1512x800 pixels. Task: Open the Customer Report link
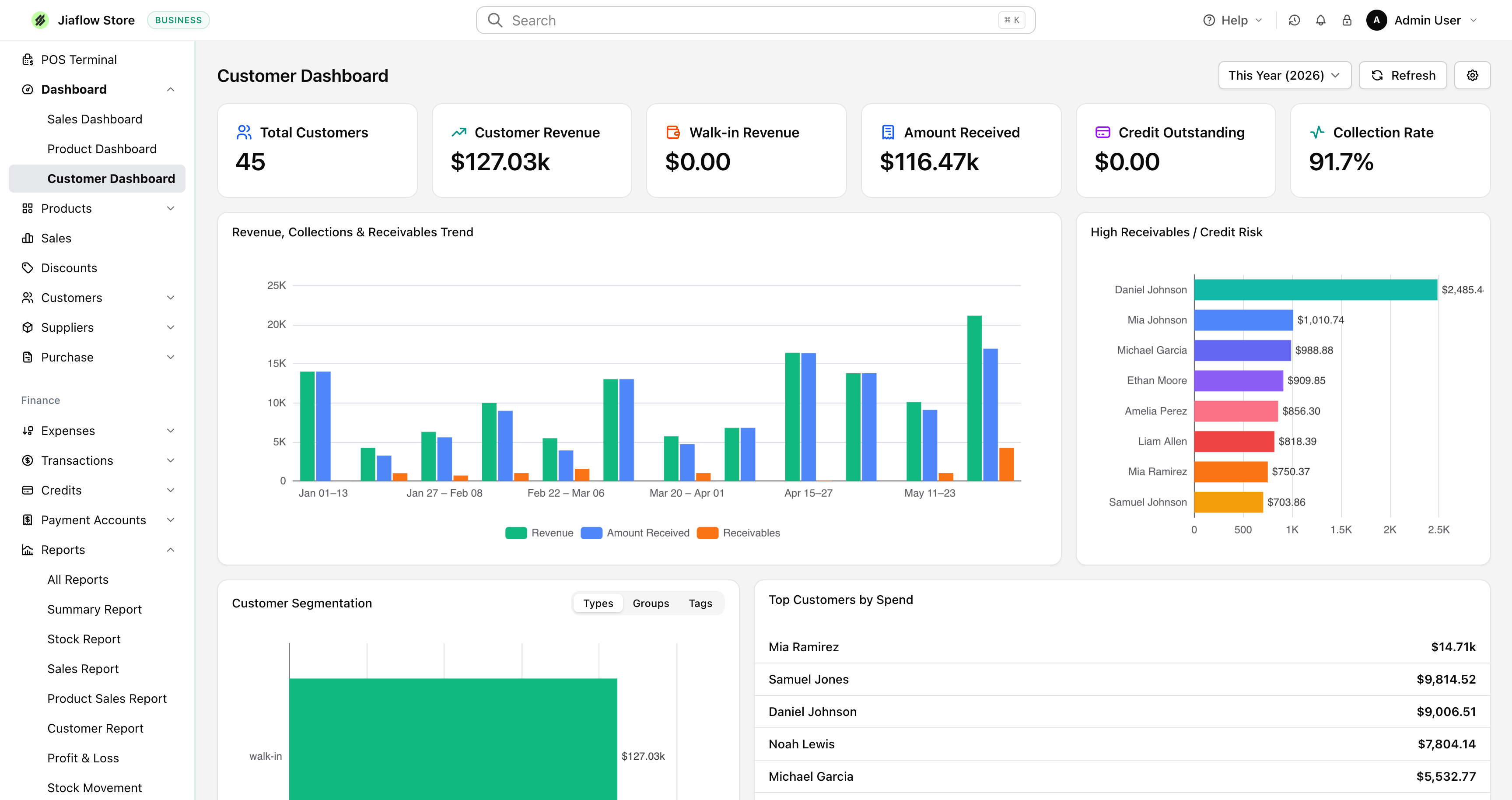click(x=95, y=728)
